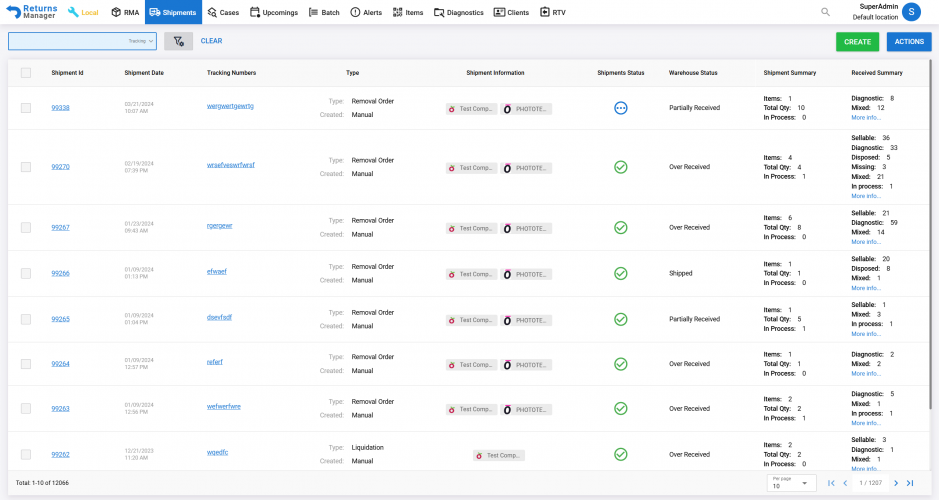Click the PHOTOTE chip in row 99338
Screen dimensions: 939x500
(526, 109)
